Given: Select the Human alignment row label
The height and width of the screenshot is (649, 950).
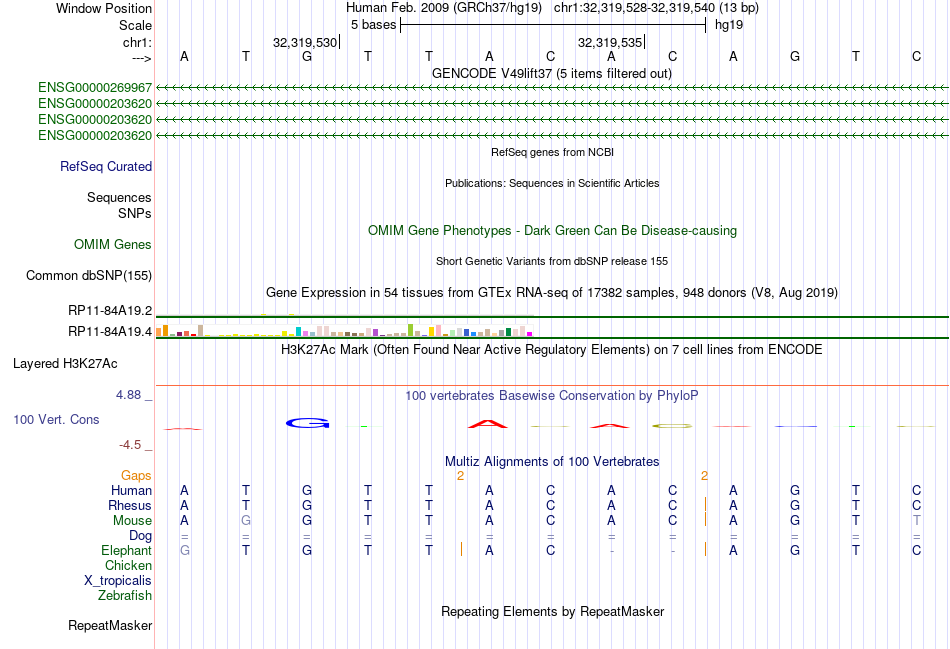Looking at the screenshot, I should pyautogui.click(x=131, y=490).
